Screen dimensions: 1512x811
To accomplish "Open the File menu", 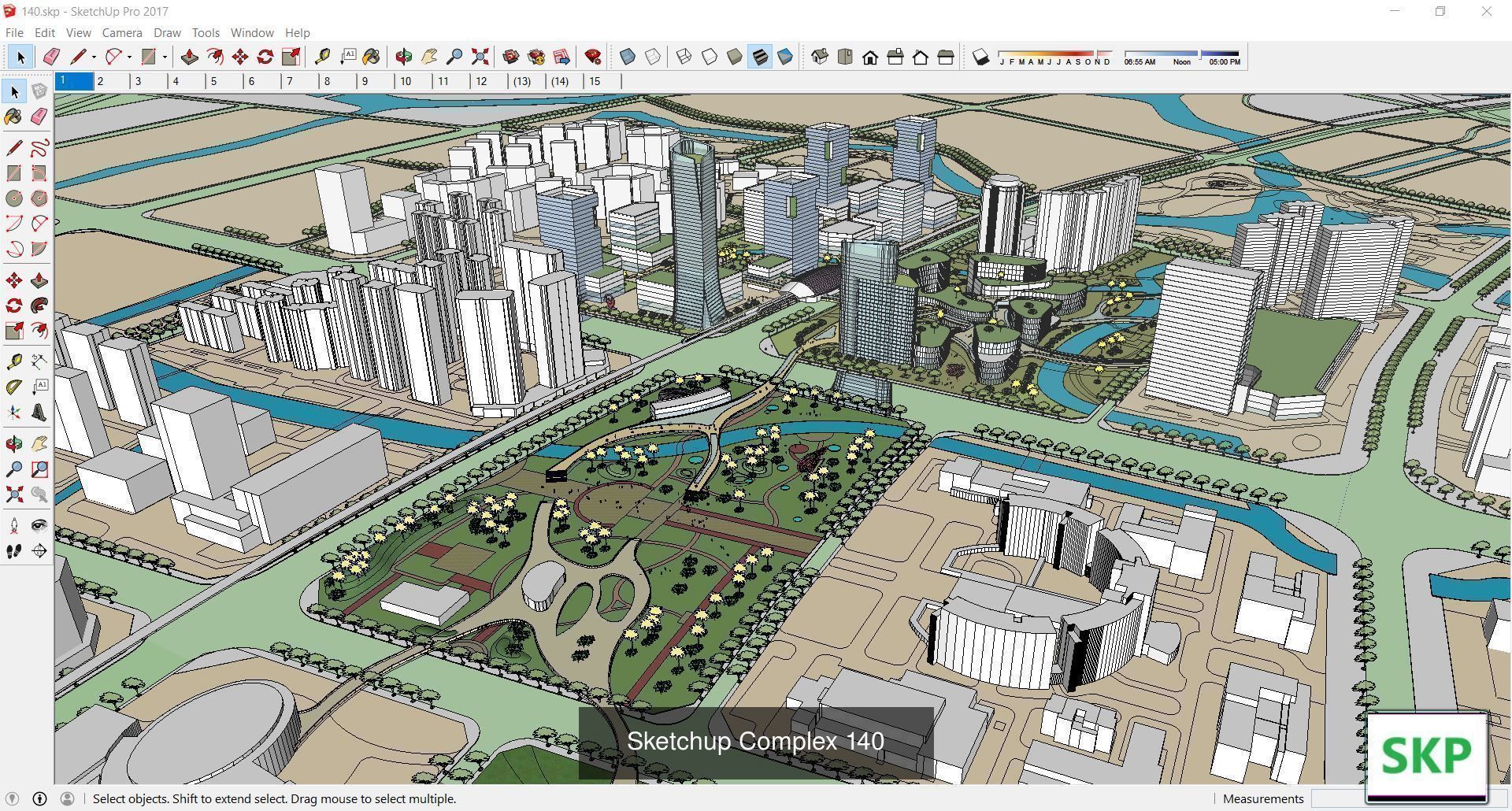I will click(x=14, y=32).
